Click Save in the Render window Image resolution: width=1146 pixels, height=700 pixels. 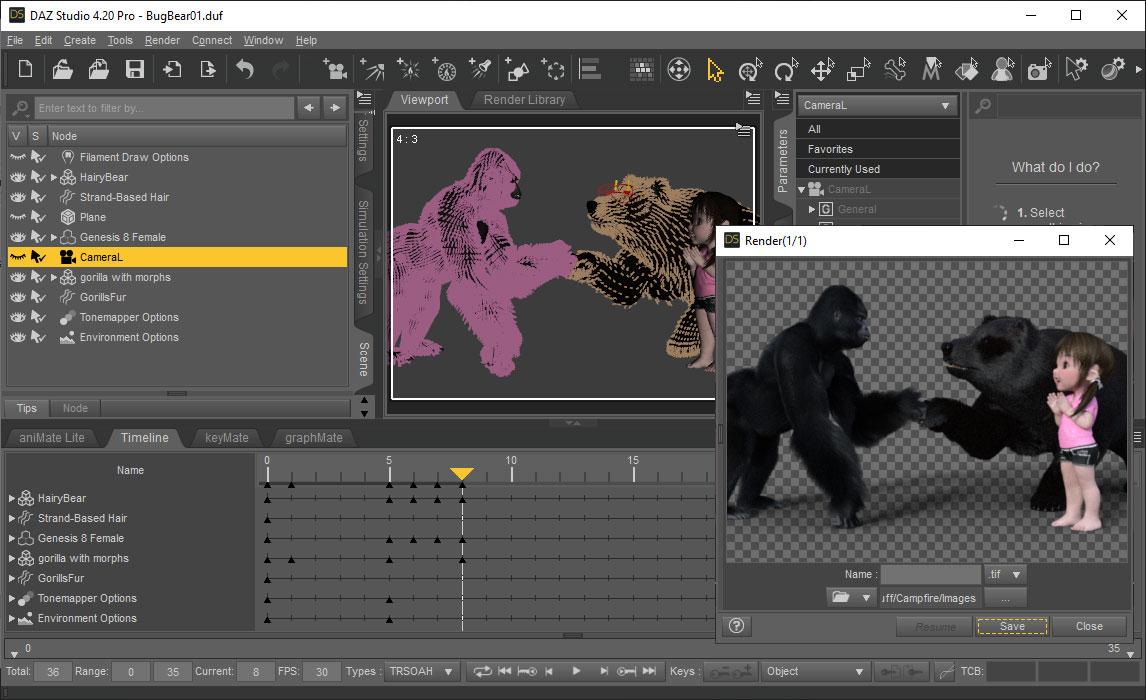(x=1012, y=626)
